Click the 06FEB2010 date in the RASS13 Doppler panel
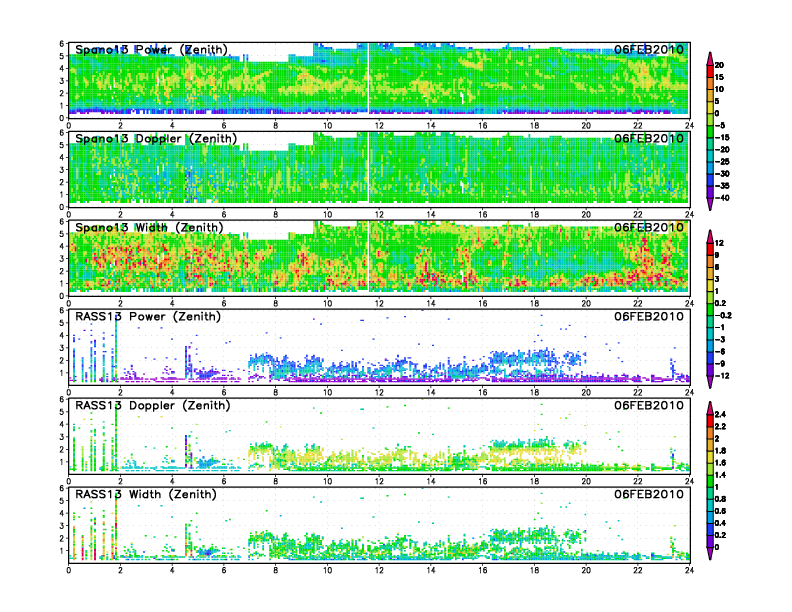Screen dimensions: 792x612 [x=649, y=405]
